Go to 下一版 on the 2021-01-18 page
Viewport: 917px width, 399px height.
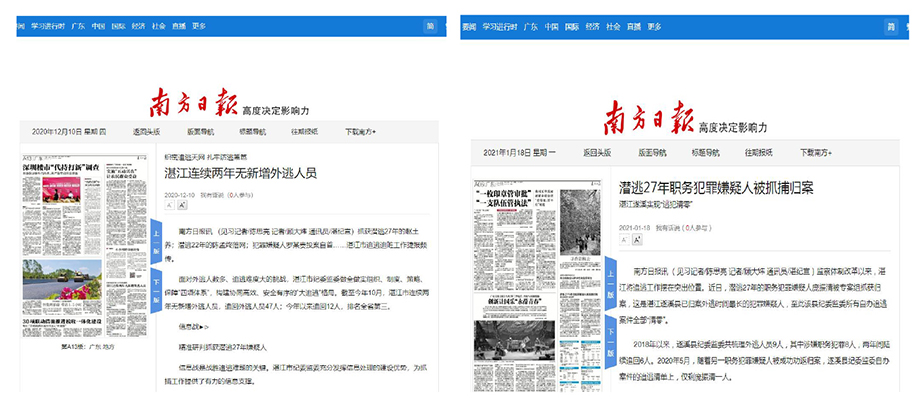(610, 343)
